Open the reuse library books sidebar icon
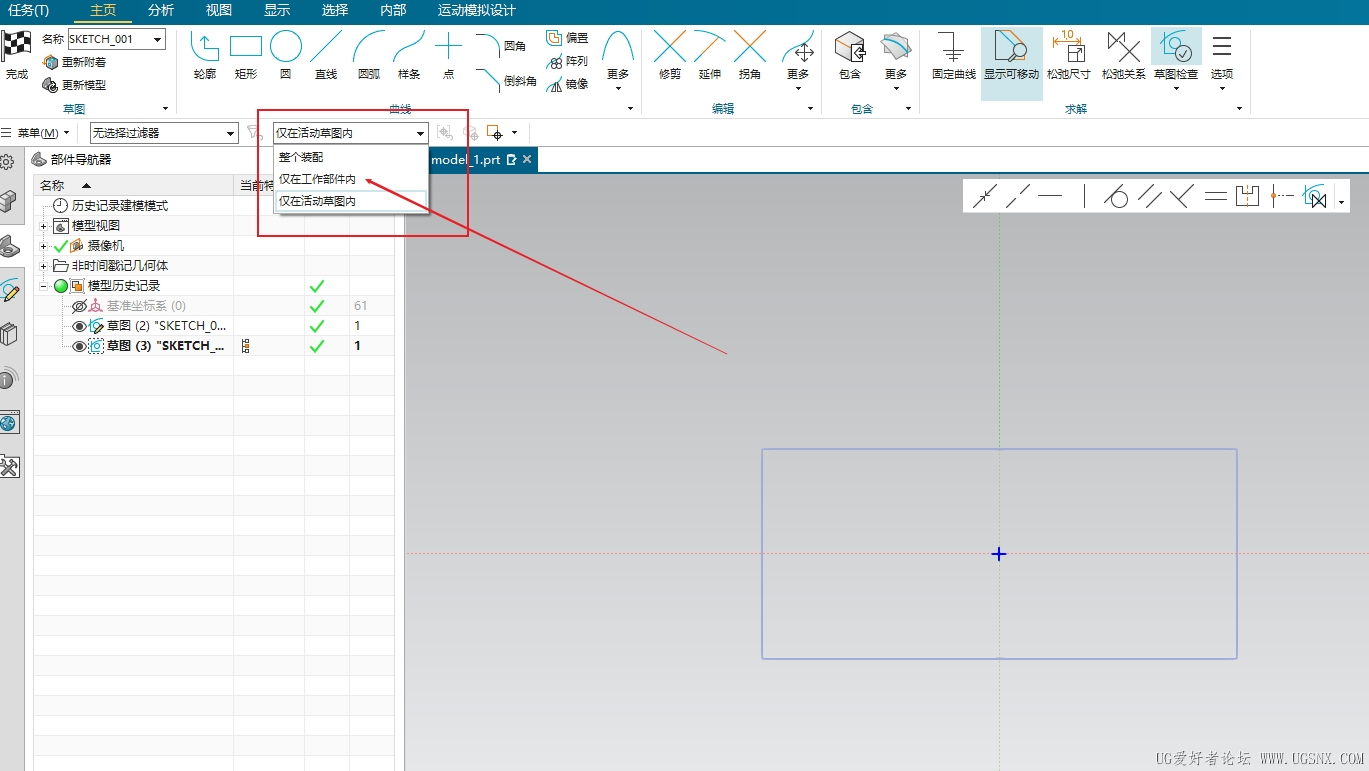The width and height of the screenshot is (1369, 771). (x=9, y=334)
